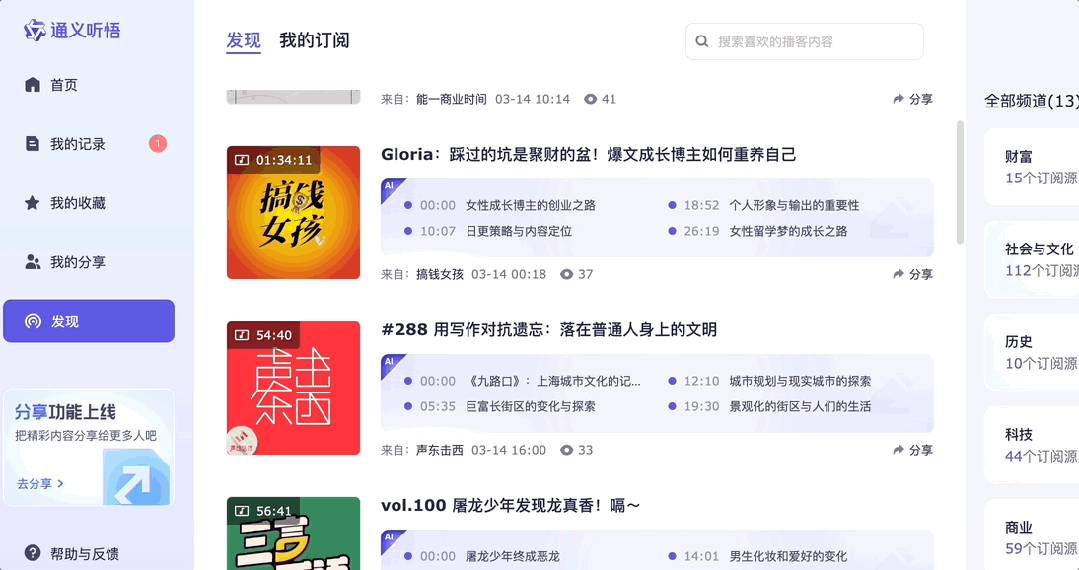Click the views eye icon showing 37
Screen dimensions: 1079x570
[x=566, y=274]
